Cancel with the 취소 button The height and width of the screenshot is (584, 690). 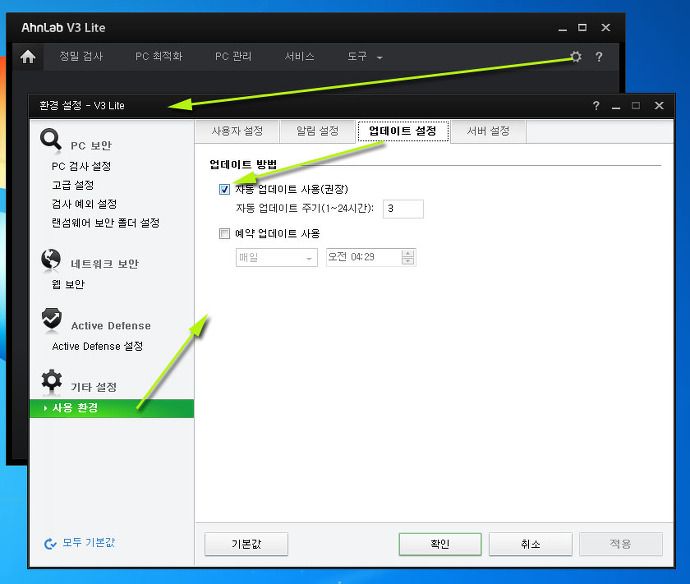click(x=530, y=544)
